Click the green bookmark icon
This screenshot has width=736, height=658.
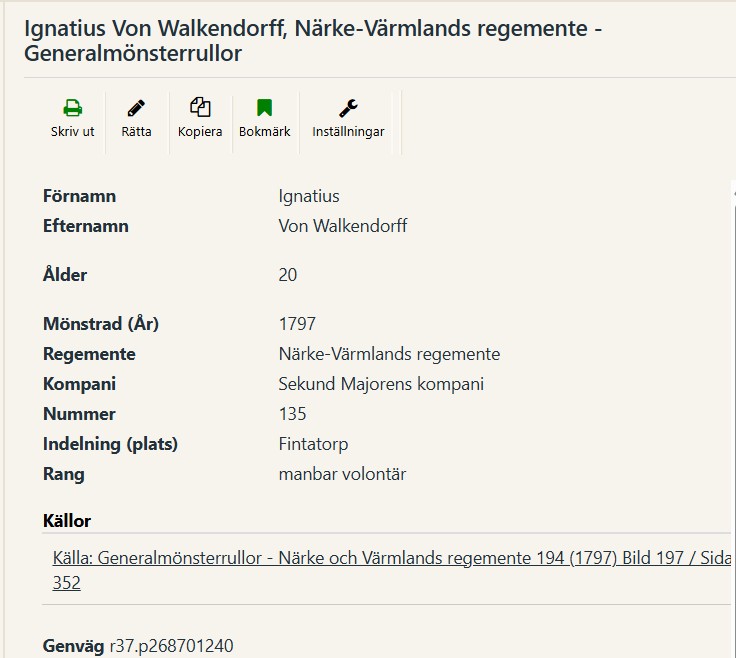[264, 108]
